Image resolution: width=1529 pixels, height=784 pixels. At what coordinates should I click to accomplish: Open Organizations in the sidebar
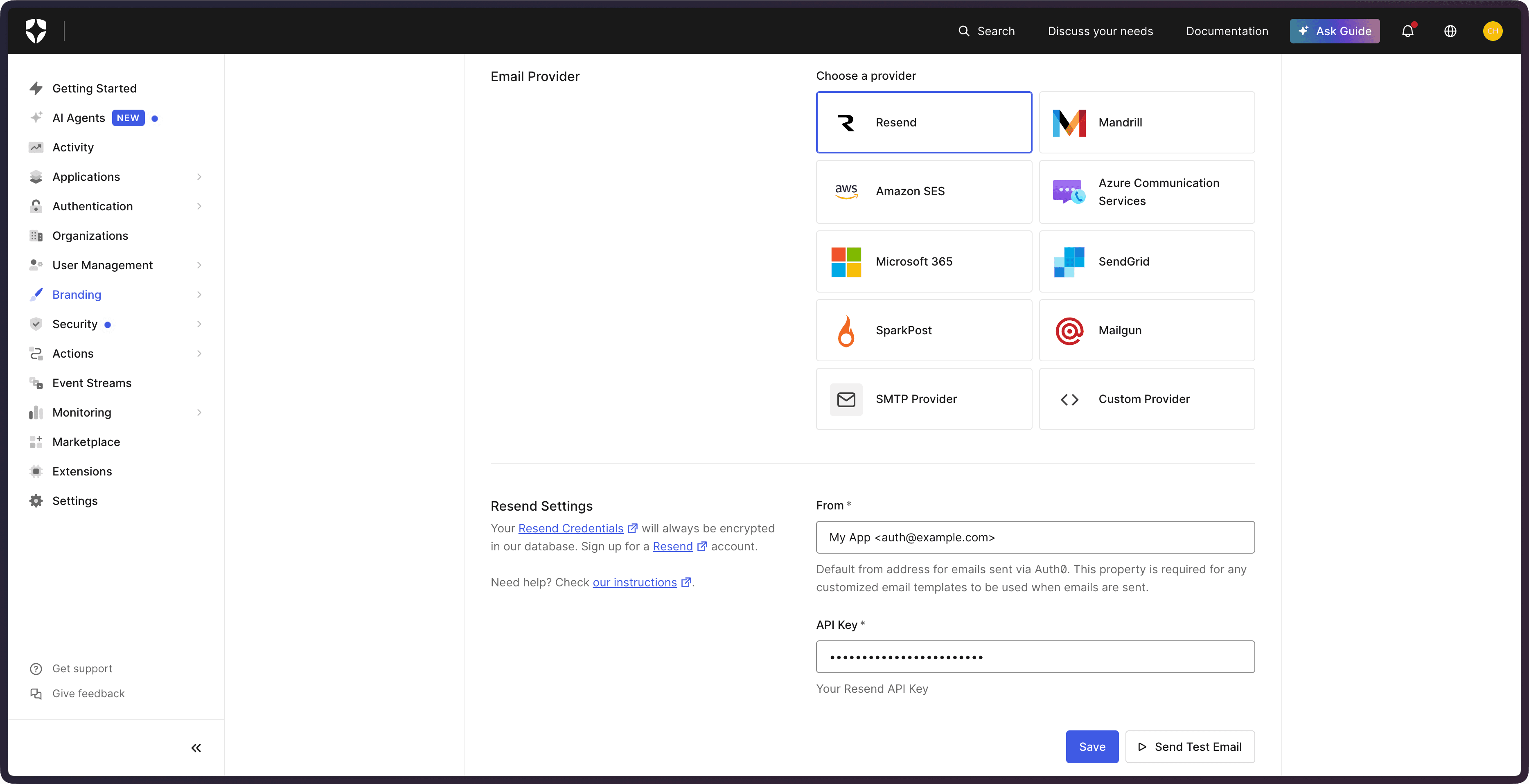point(90,236)
